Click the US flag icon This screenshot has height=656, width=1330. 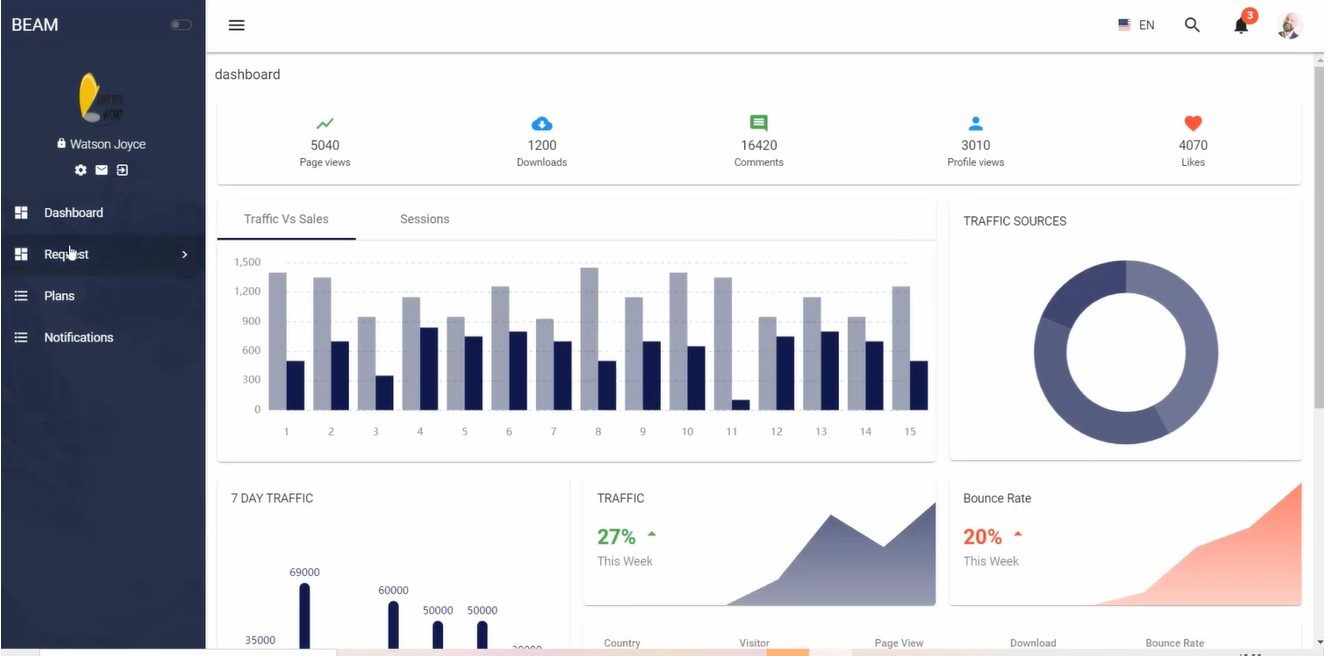[1124, 25]
